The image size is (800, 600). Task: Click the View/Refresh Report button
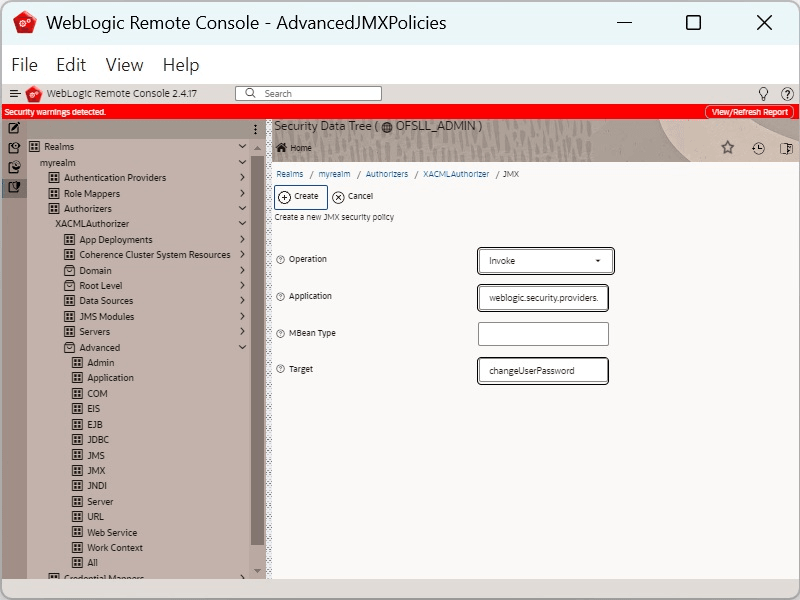click(x=749, y=112)
